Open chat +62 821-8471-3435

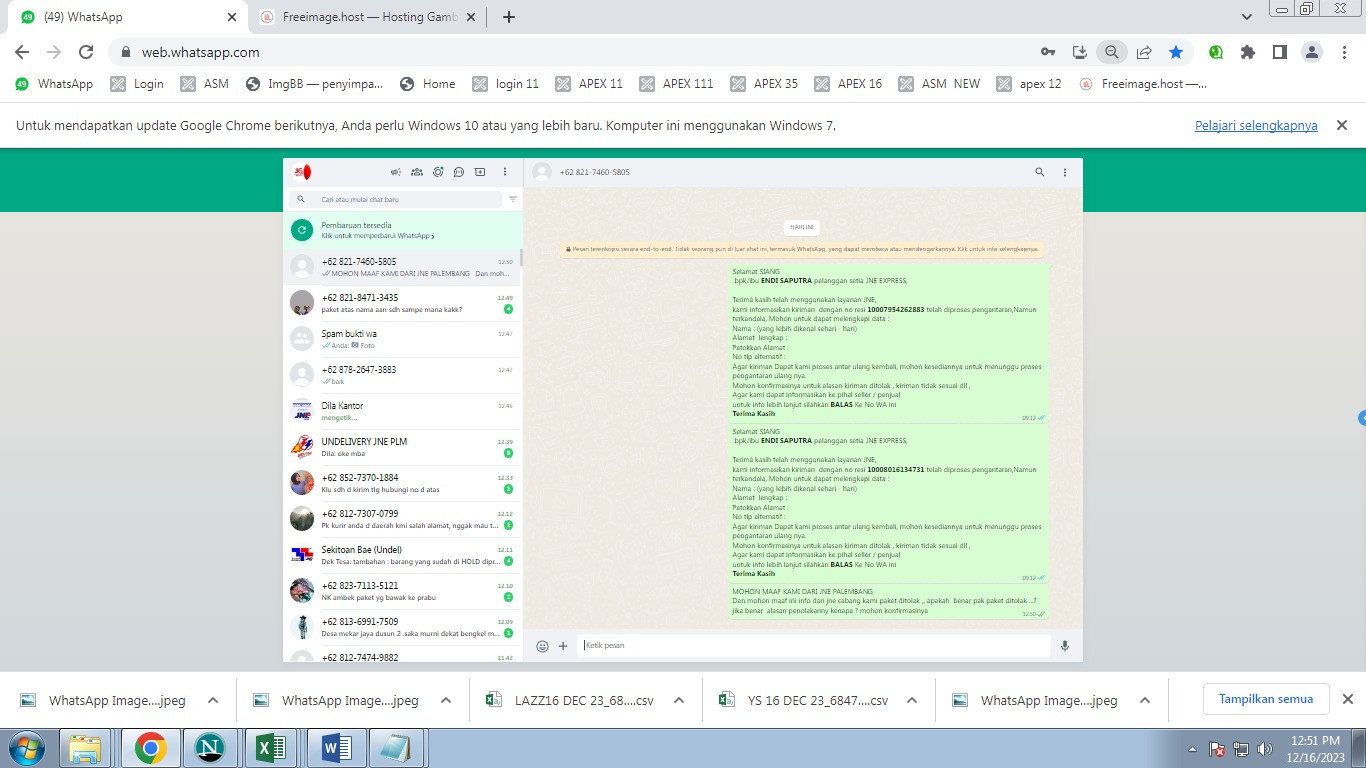(402, 303)
